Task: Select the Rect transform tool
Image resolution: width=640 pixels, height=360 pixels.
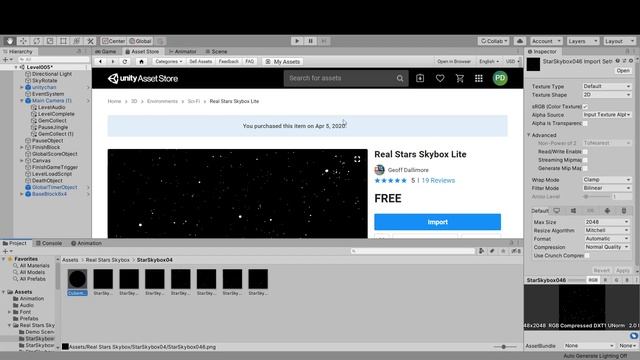Action: pos(63,41)
